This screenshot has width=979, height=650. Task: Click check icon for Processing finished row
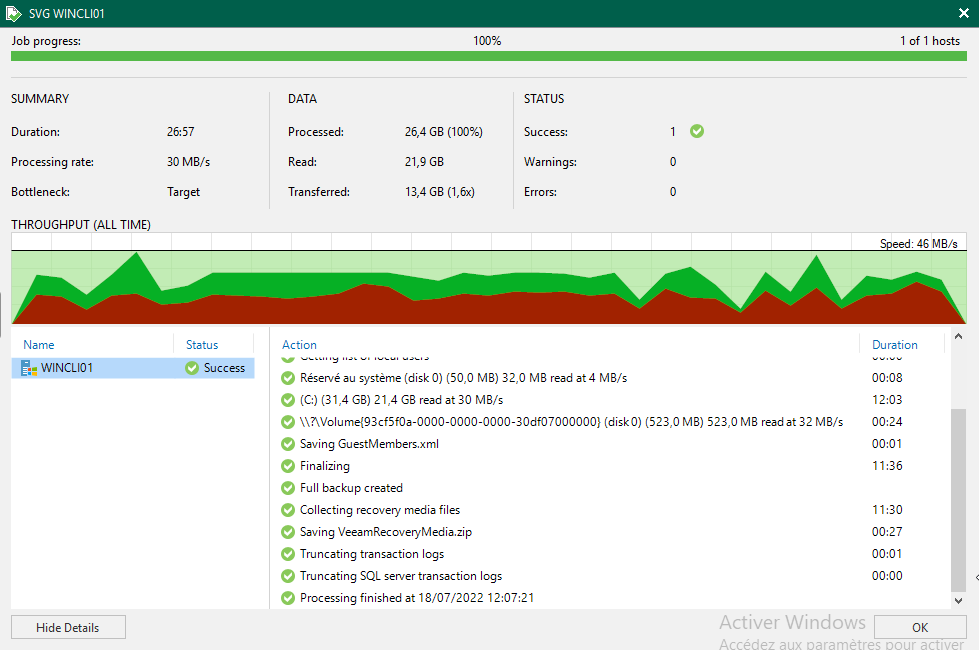pos(288,598)
